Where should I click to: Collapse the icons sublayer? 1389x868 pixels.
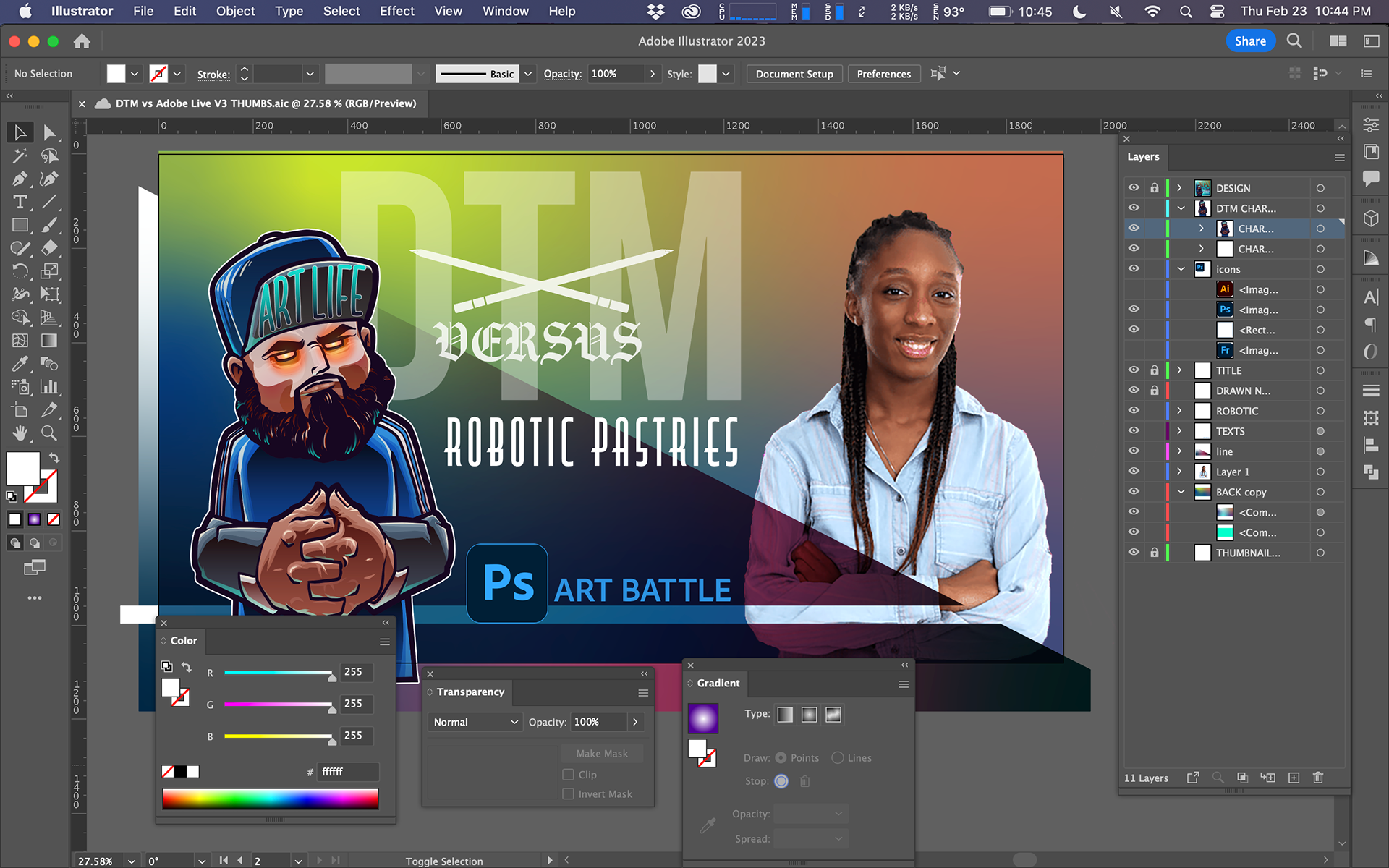[x=1181, y=269]
